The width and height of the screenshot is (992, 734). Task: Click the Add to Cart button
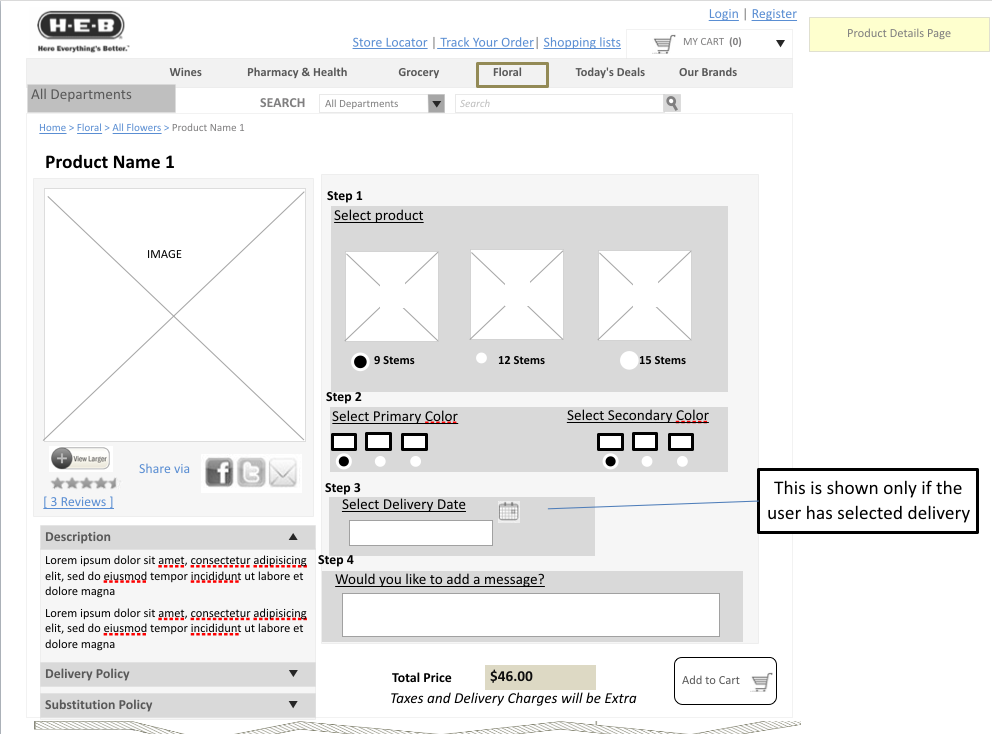[x=725, y=681]
